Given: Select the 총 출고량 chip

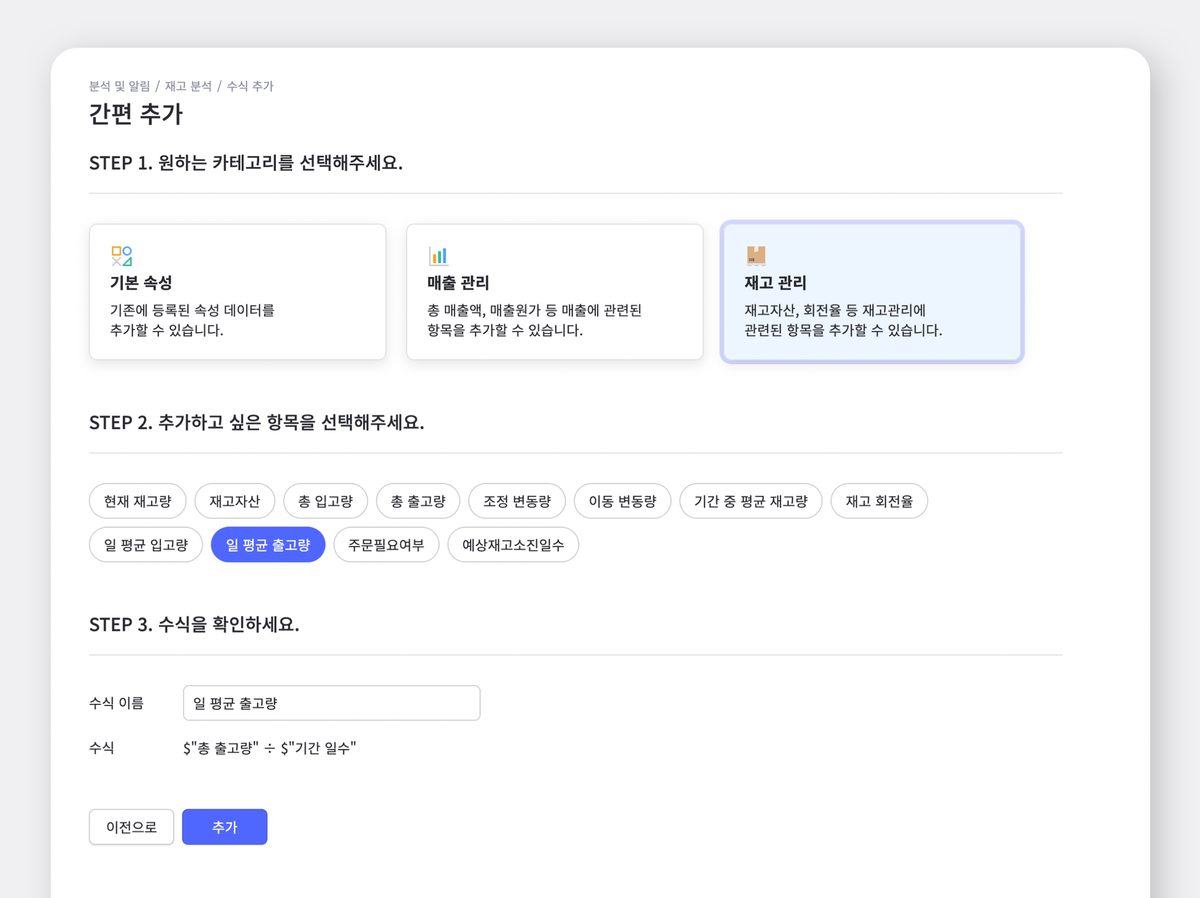Looking at the screenshot, I should (418, 501).
